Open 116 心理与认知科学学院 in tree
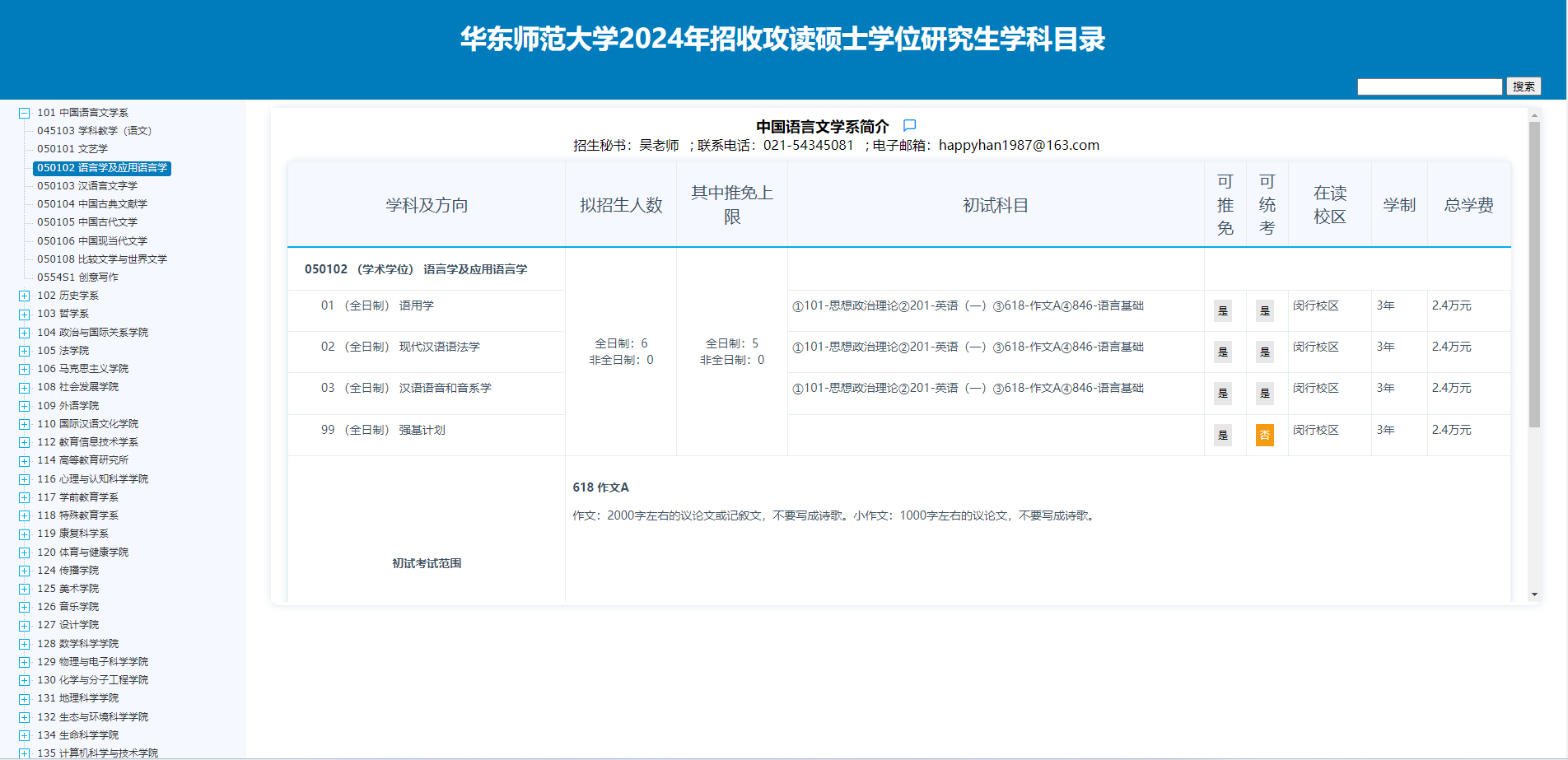 pyautogui.click(x=92, y=479)
